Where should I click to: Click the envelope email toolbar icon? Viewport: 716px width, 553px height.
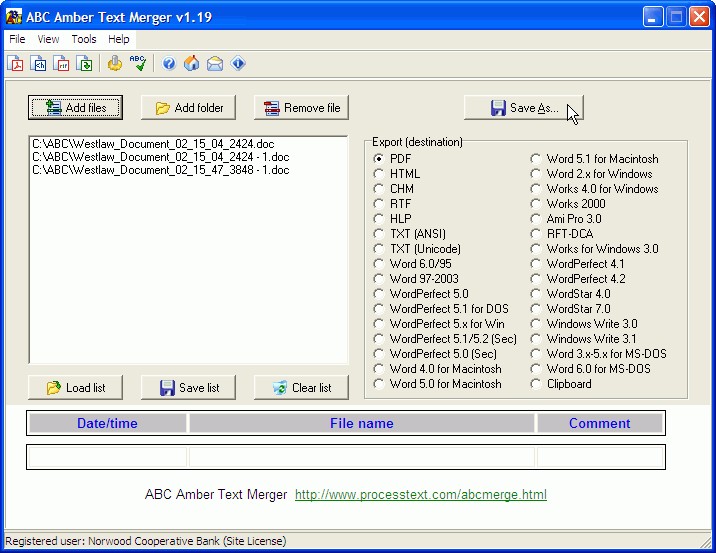(214, 64)
